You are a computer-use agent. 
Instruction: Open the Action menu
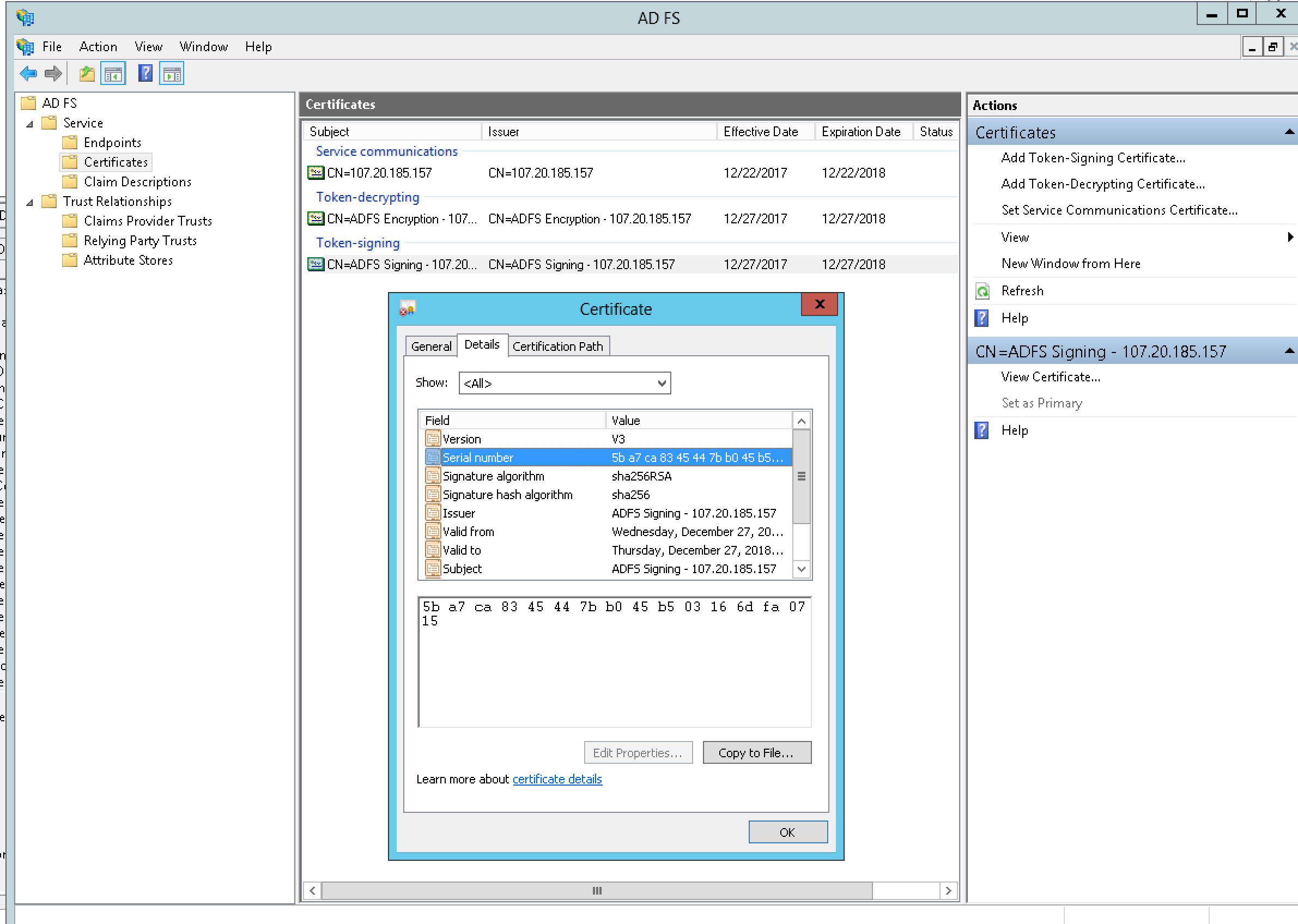[98, 47]
